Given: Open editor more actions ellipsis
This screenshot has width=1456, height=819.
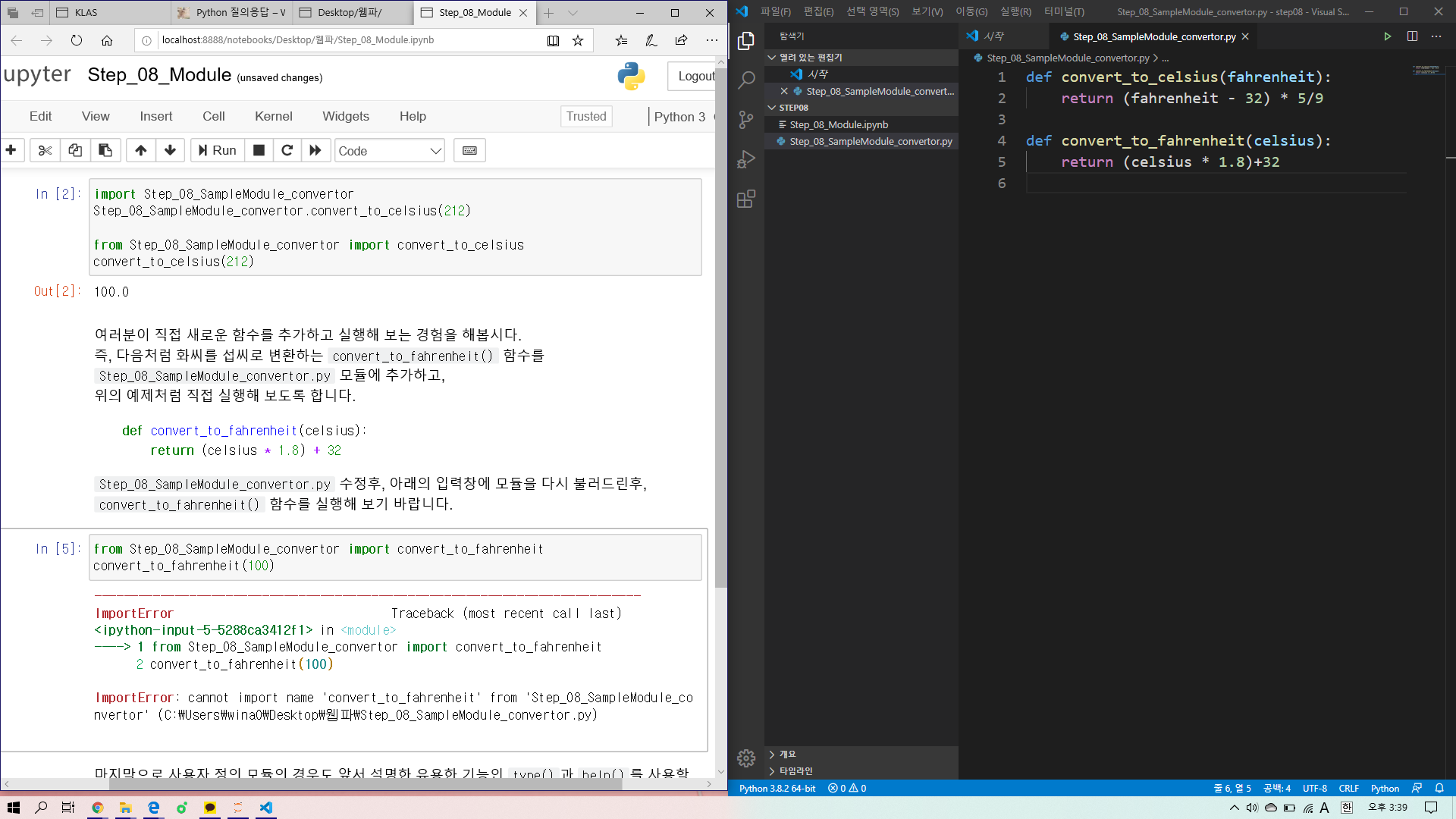Looking at the screenshot, I should 1436,36.
